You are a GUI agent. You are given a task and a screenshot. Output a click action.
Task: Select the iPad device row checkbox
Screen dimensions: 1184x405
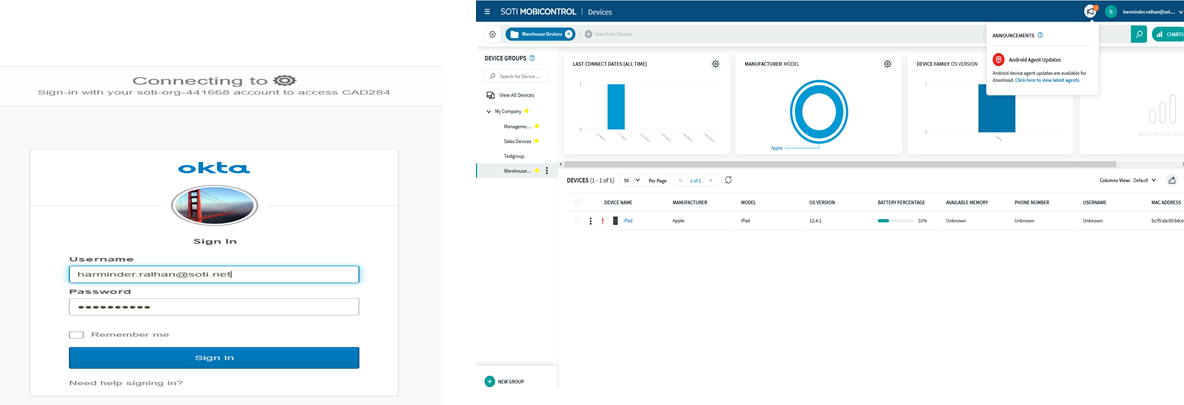point(576,221)
